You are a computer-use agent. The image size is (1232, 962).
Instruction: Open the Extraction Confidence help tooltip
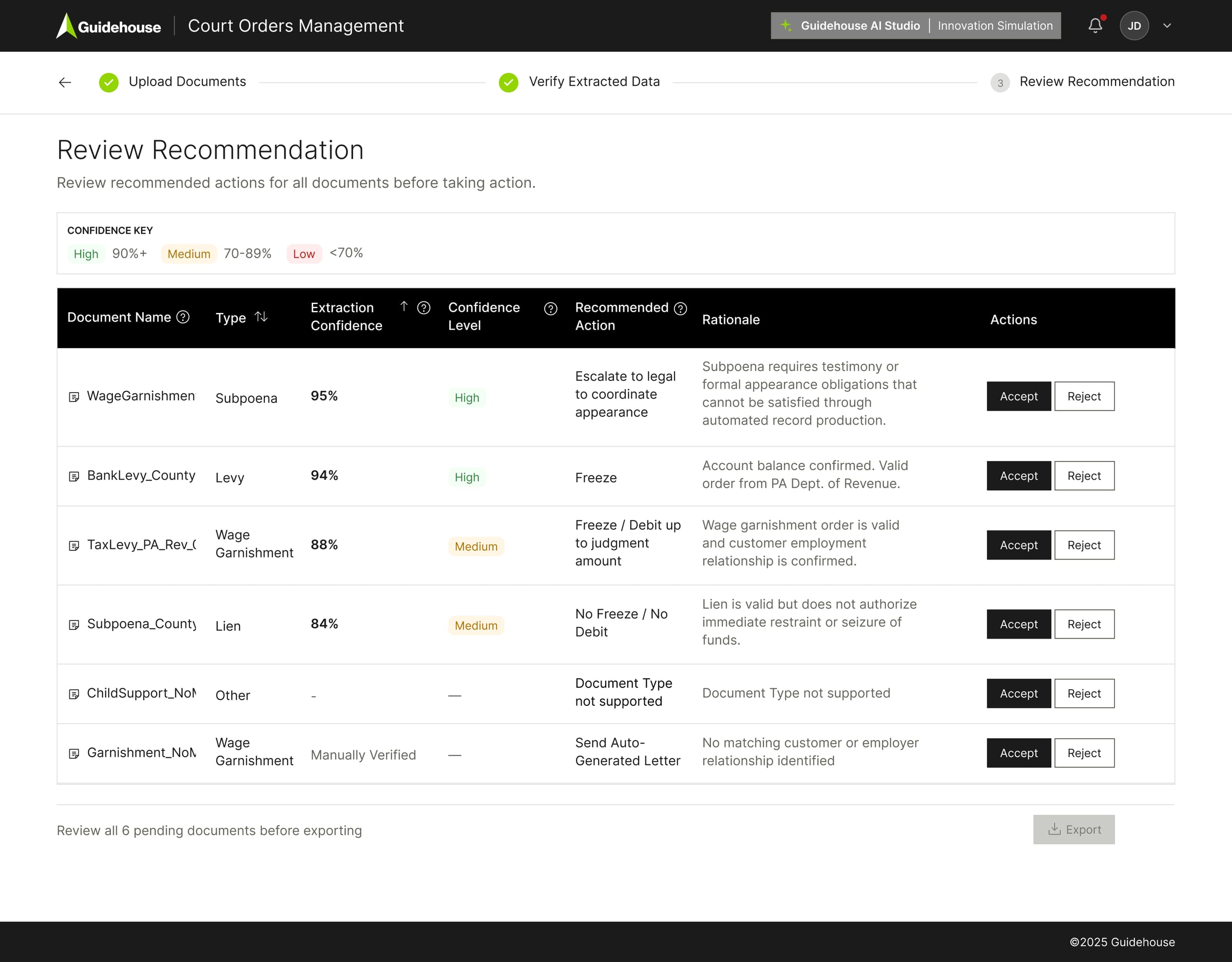423,308
